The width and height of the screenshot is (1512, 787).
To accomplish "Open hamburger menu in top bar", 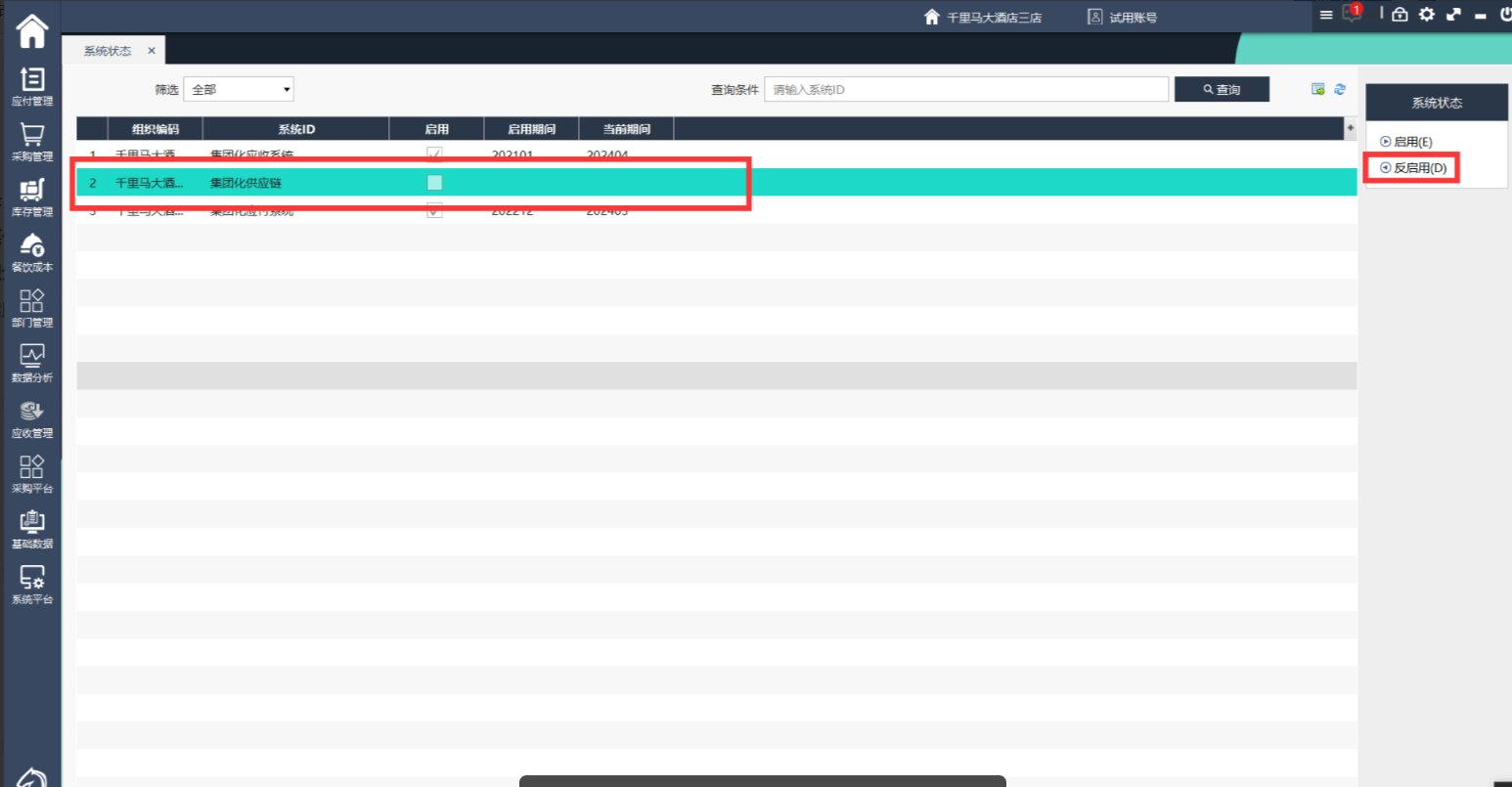I will tap(1326, 15).
